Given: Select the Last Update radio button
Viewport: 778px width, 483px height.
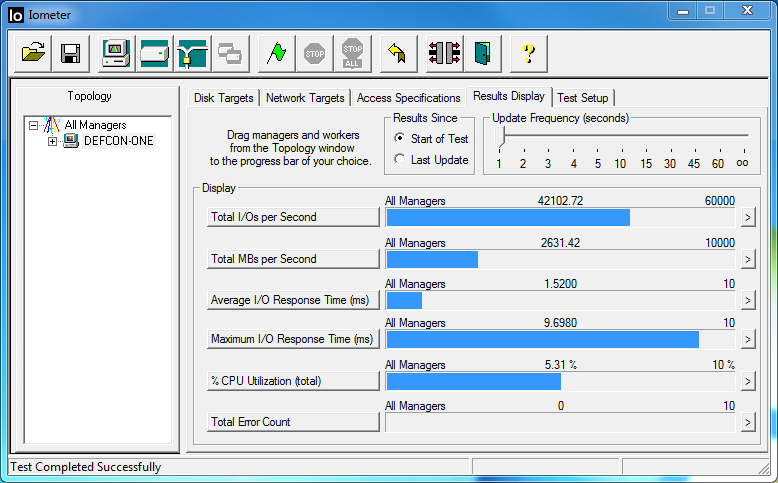Looking at the screenshot, I should pyautogui.click(x=400, y=160).
